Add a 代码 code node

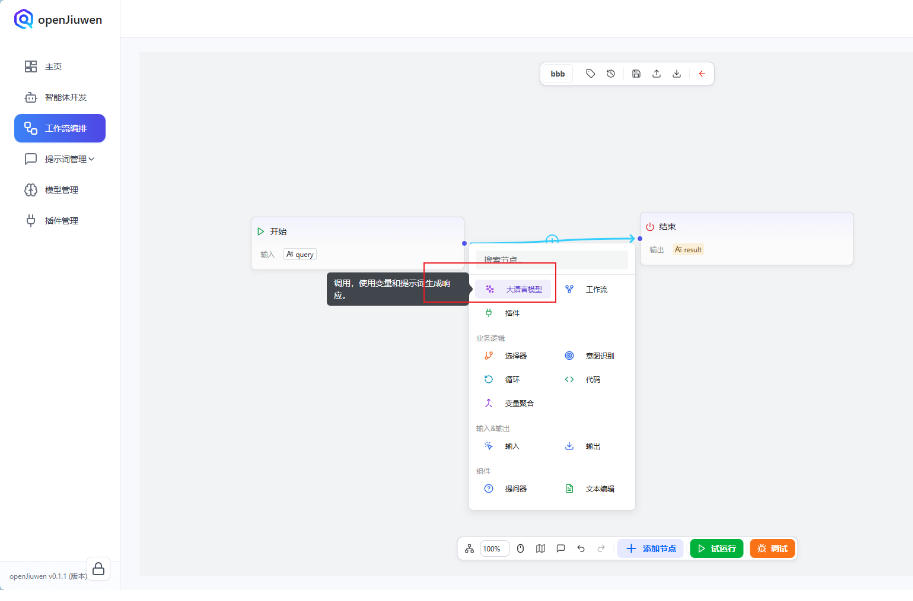(584, 380)
